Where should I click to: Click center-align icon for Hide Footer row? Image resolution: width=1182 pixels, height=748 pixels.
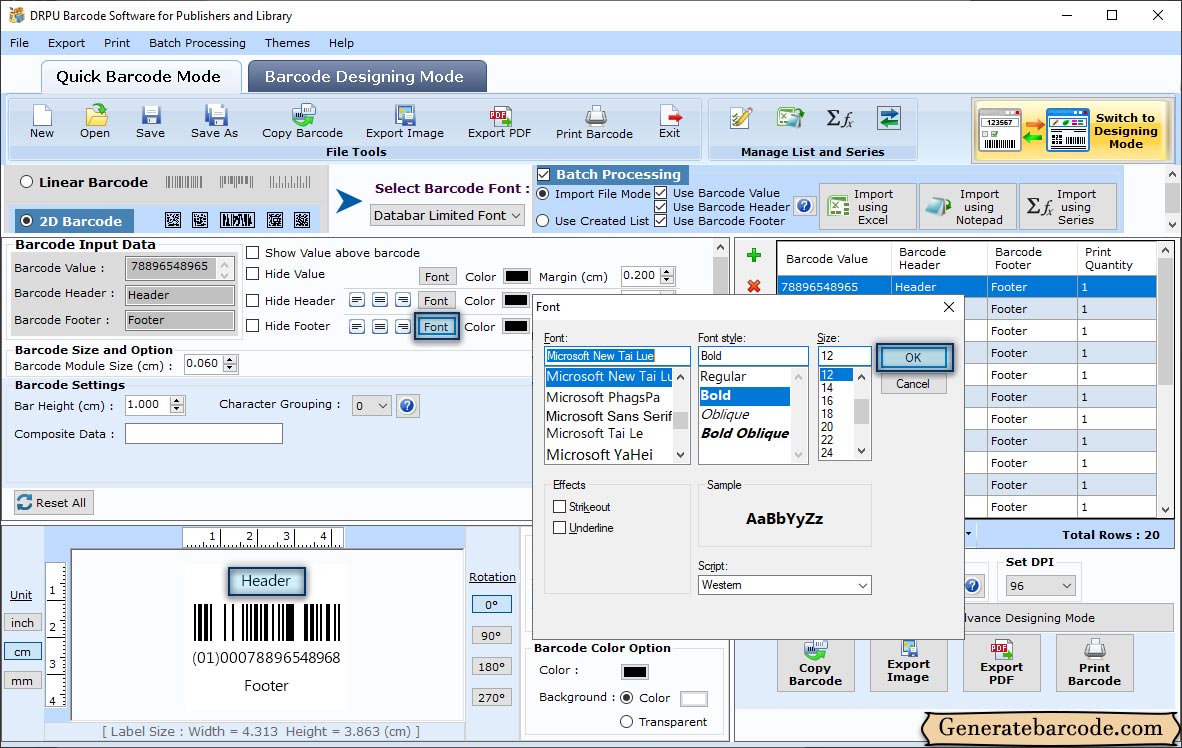pyautogui.click(x=380, y=326)
